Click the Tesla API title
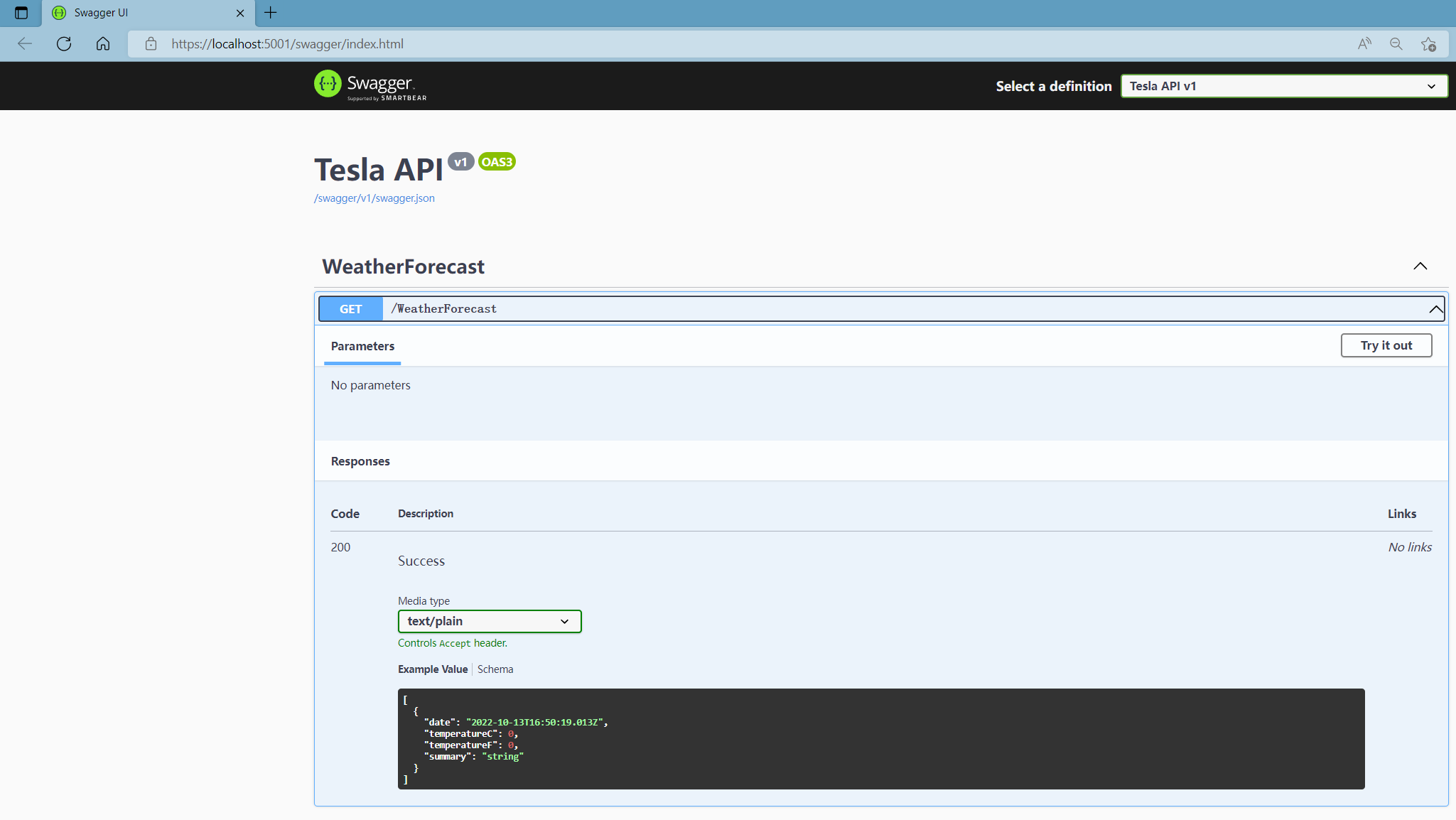 379,170
